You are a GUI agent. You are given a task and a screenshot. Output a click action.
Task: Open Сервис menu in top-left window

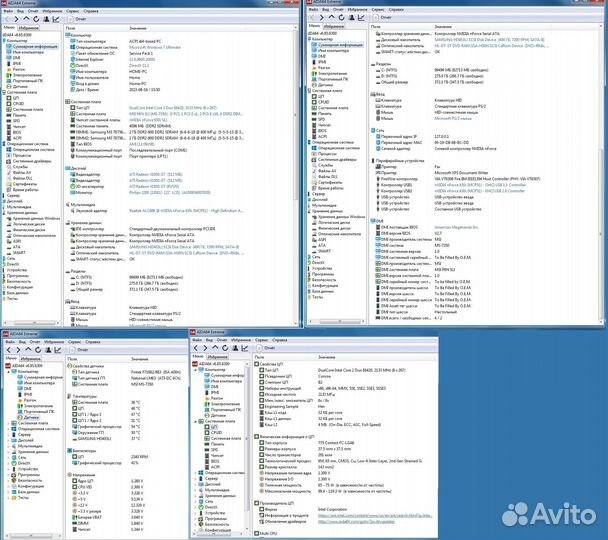(73, 11)
